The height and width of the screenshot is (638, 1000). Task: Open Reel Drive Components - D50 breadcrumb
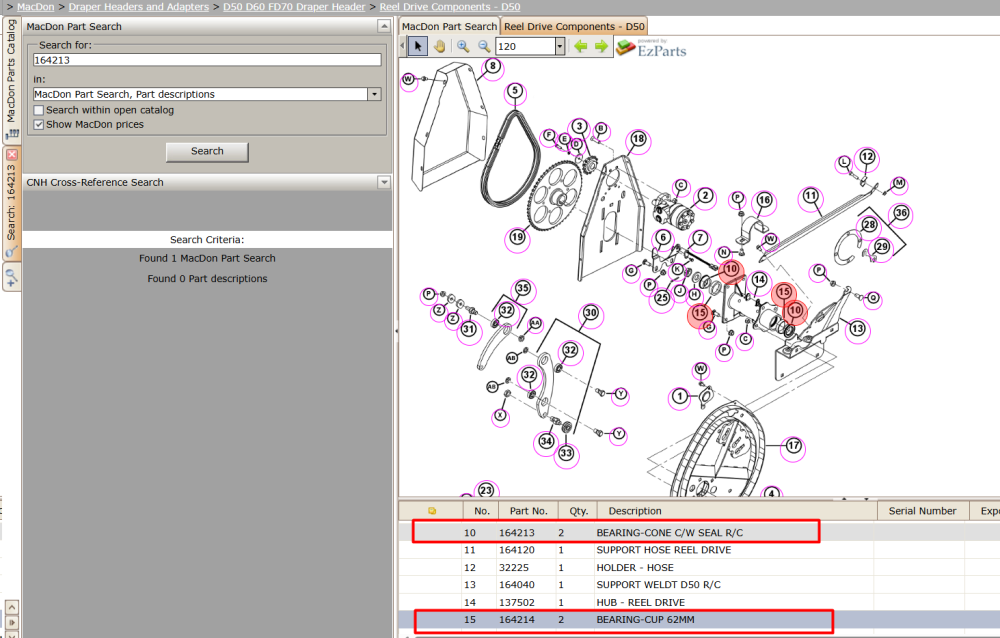pyautogui.click(x=450, y=6)
